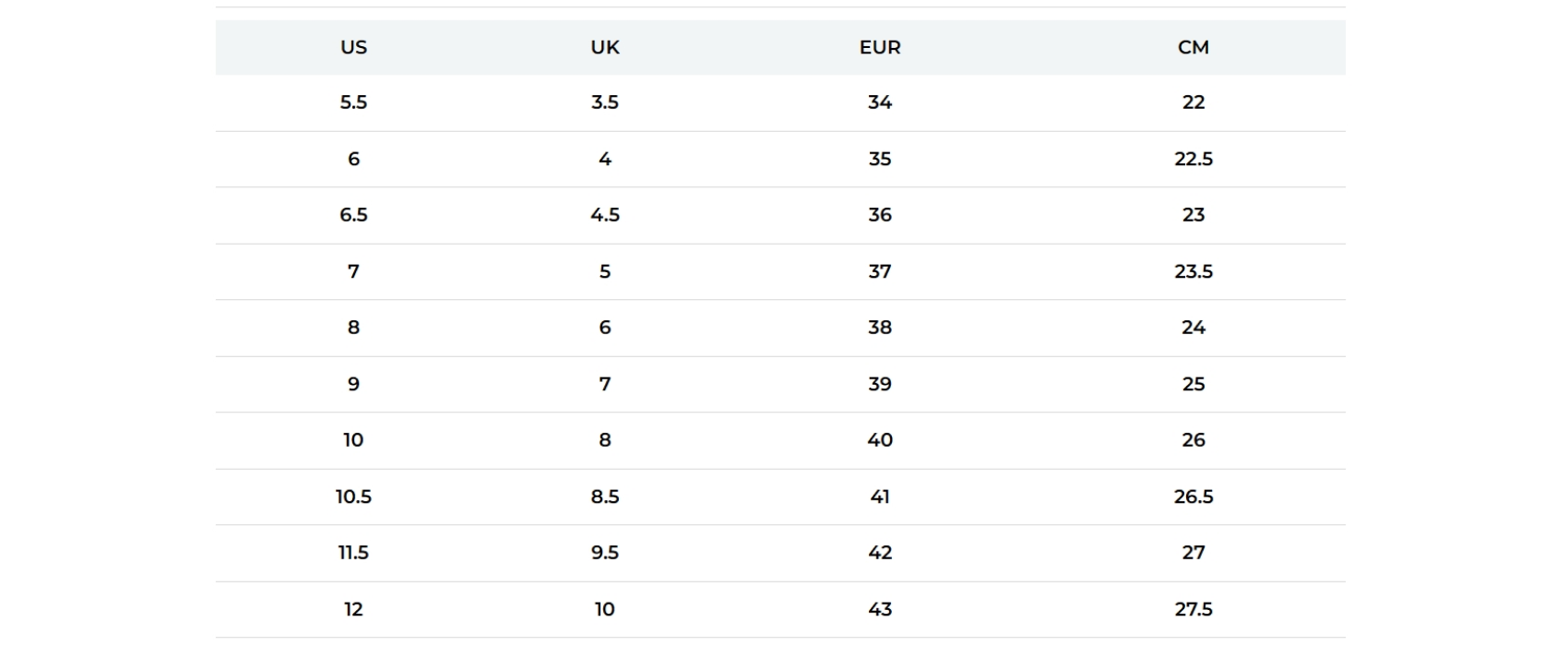Viewport: 1568px width, 646px height.
Task: Click UK size 8.5 cell
Action: coord(605,496)
